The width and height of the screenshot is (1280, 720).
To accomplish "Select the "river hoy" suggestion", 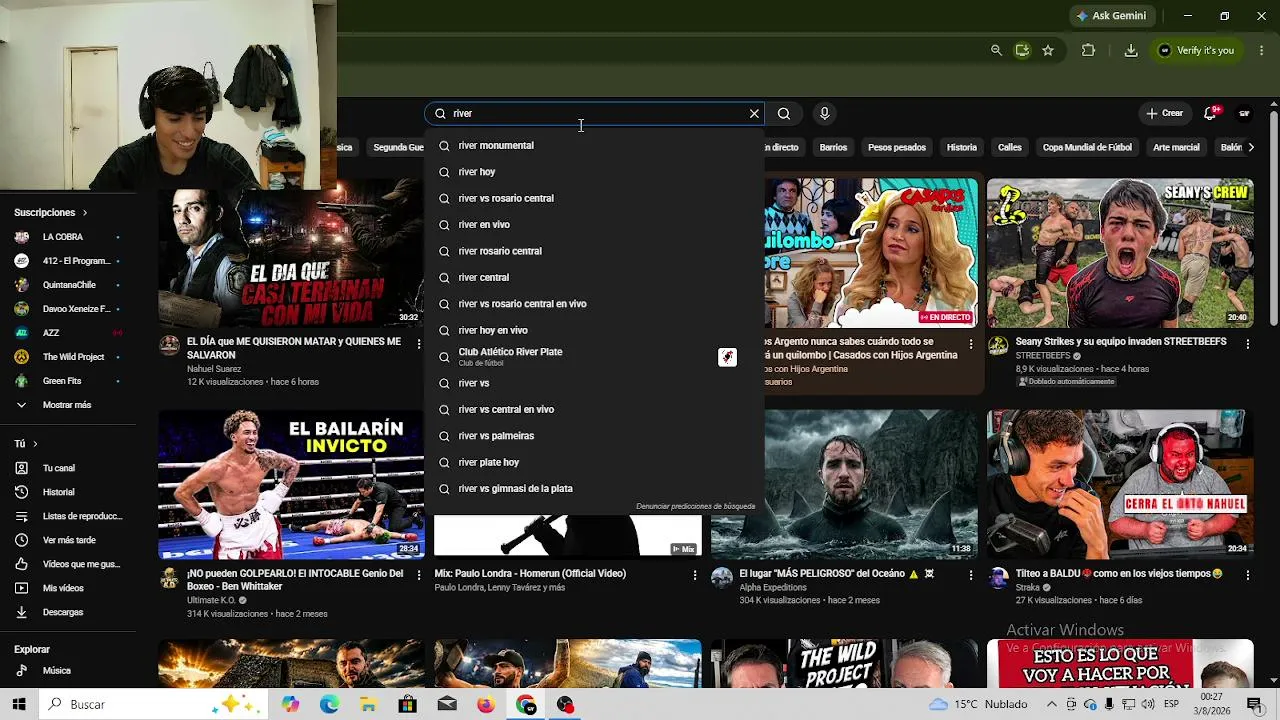I will click(x=594, y=172).
